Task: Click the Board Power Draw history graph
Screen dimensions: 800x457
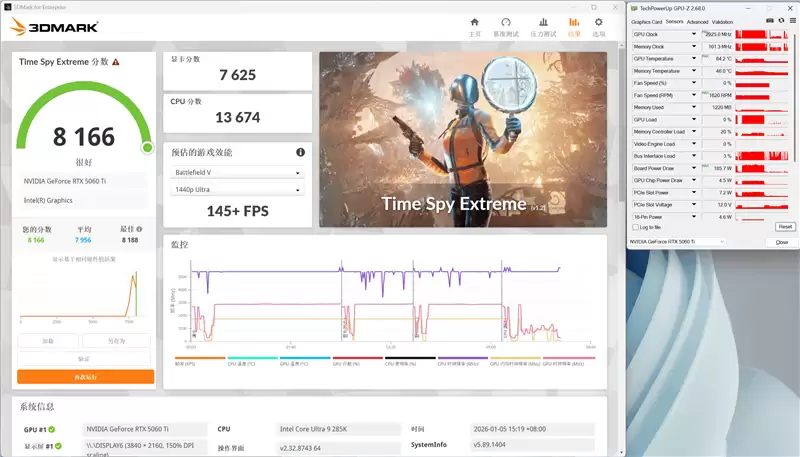Action: 762,168
